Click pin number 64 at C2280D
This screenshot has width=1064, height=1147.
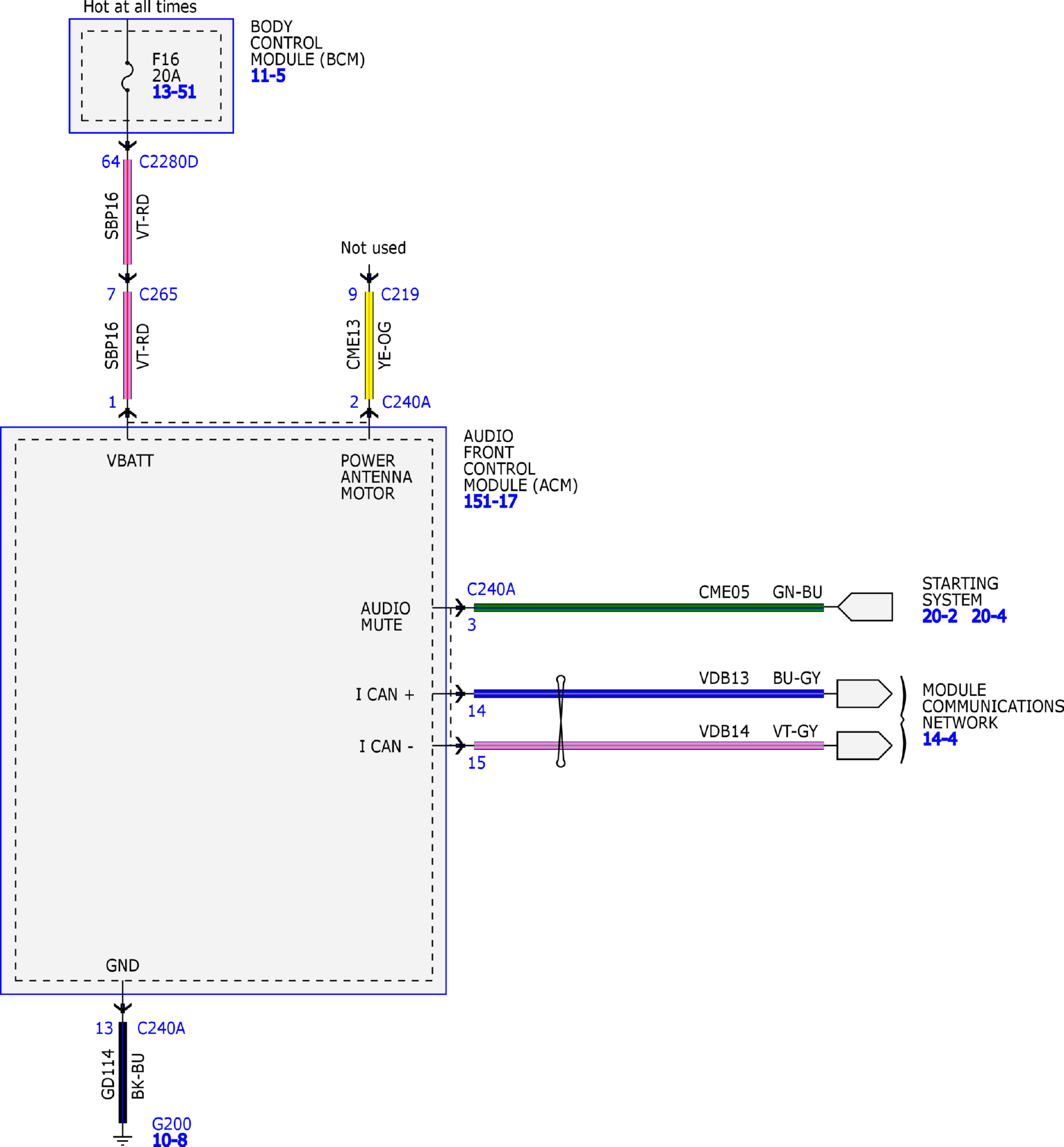pos(110,162)
